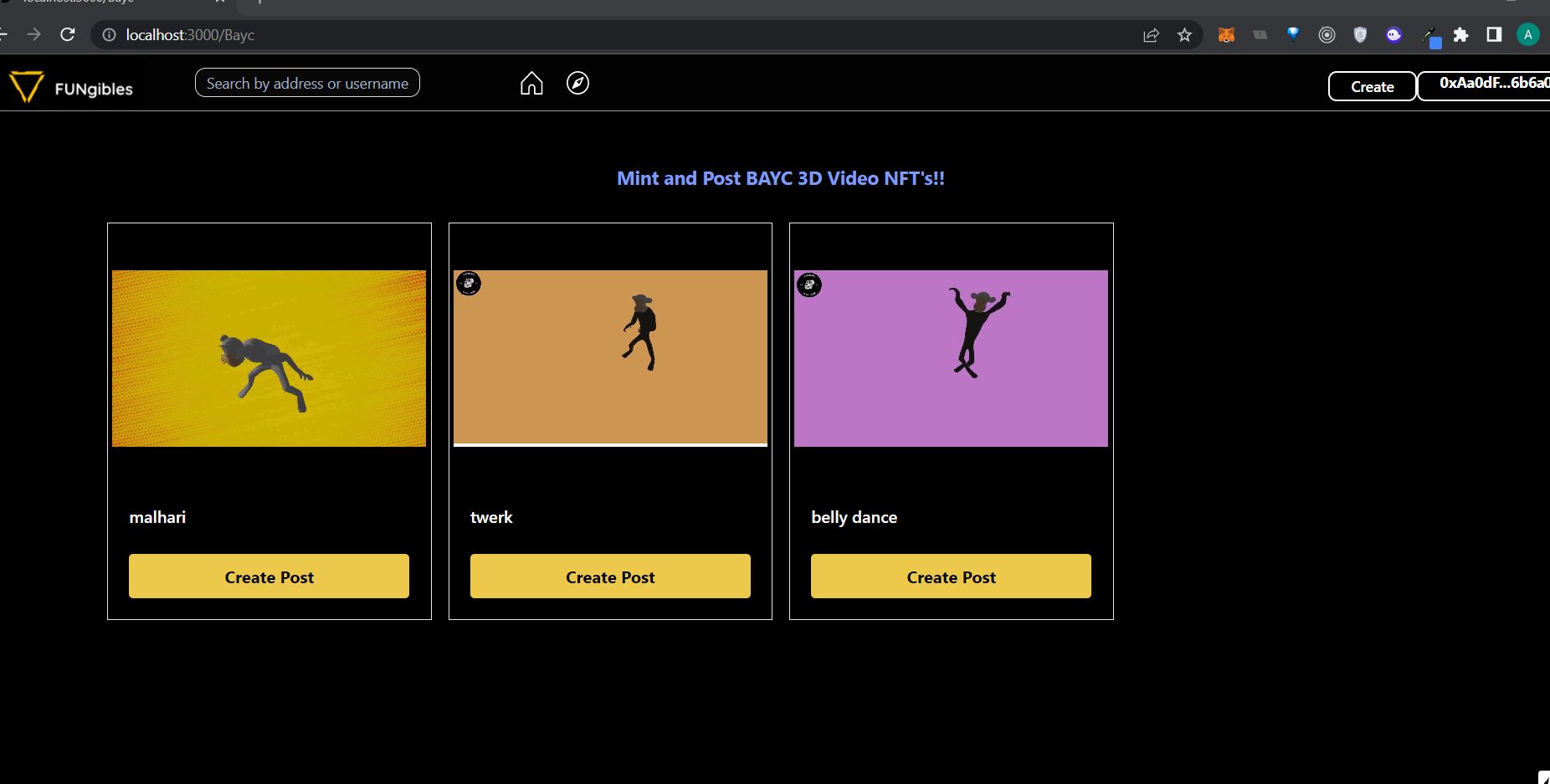
Task: Open the MetaMask fox extension
Action: (x=1226, y=35)
